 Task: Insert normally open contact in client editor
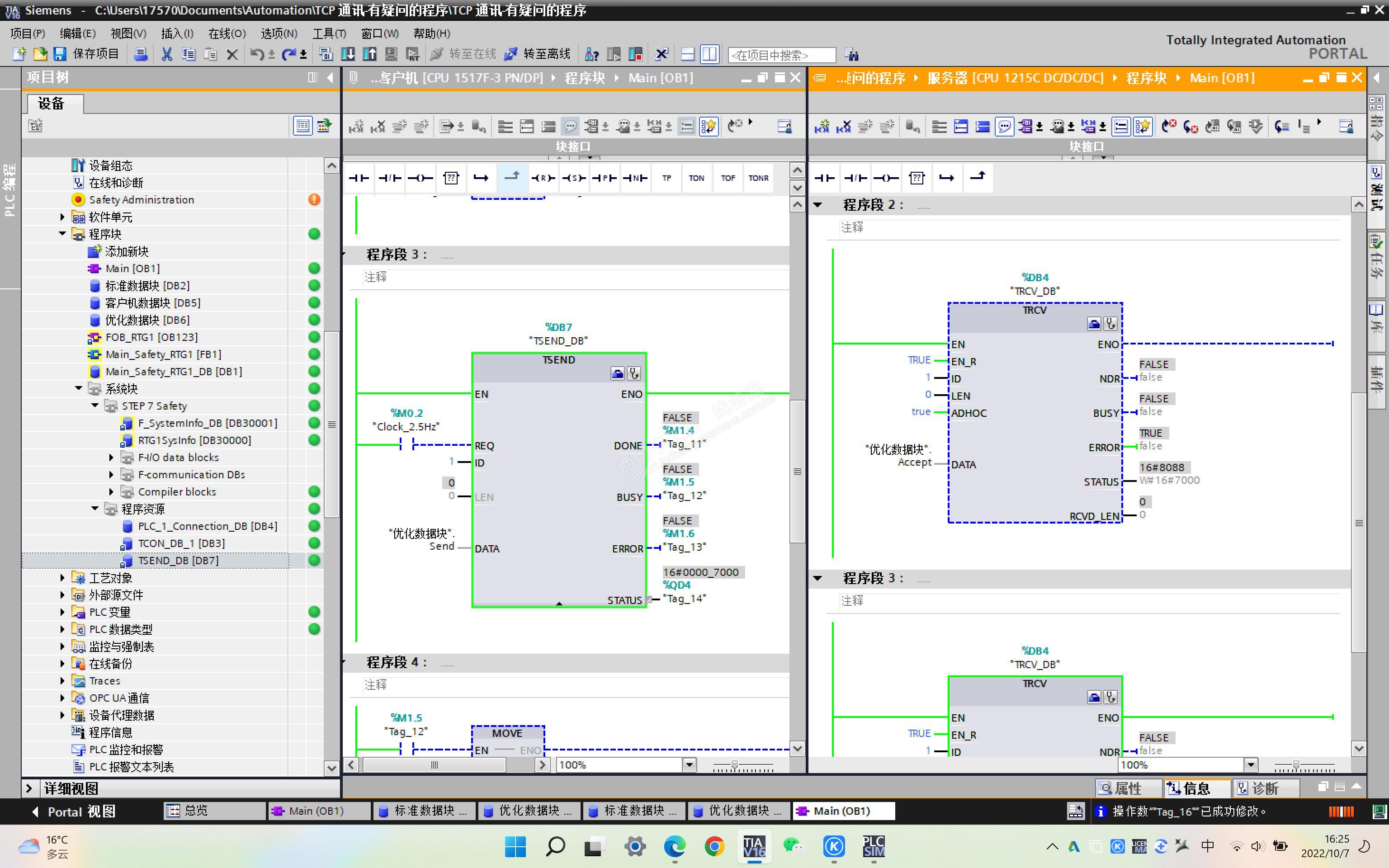pos(359,178)
